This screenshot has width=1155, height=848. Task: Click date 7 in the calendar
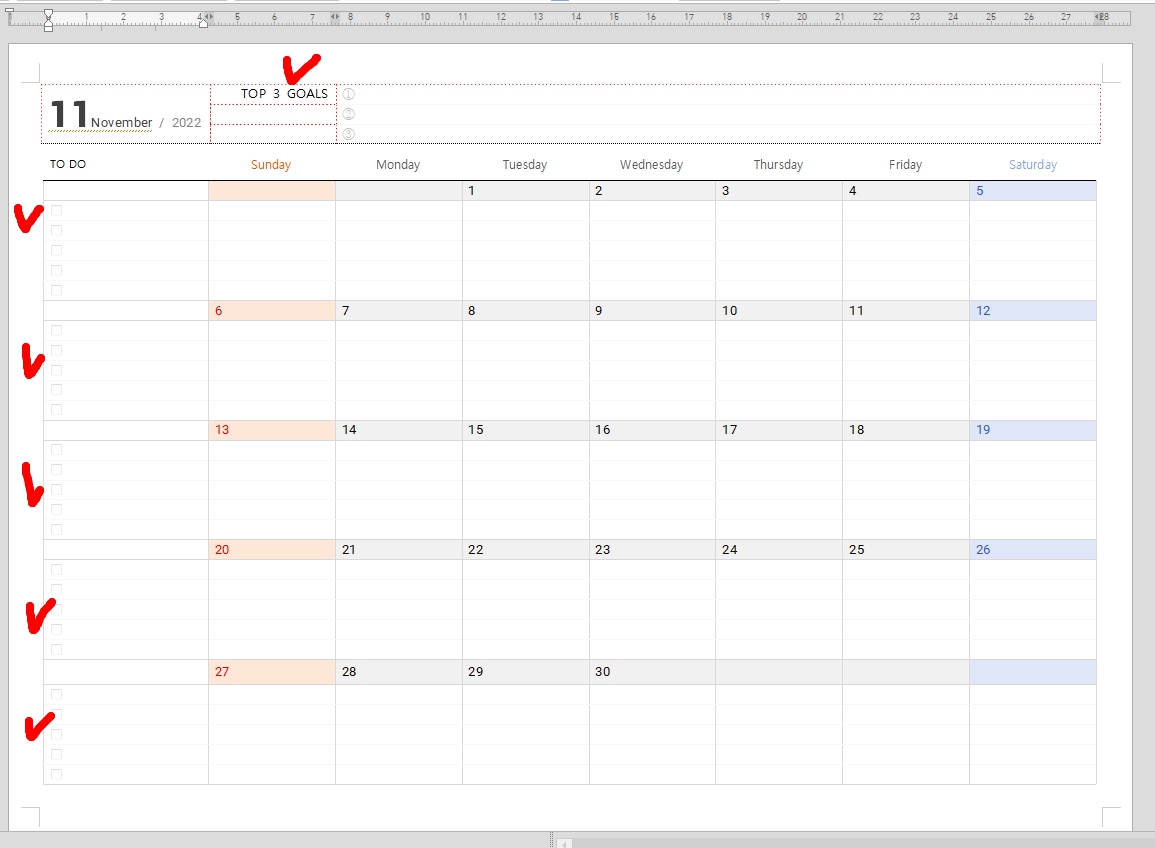(345, 311)
